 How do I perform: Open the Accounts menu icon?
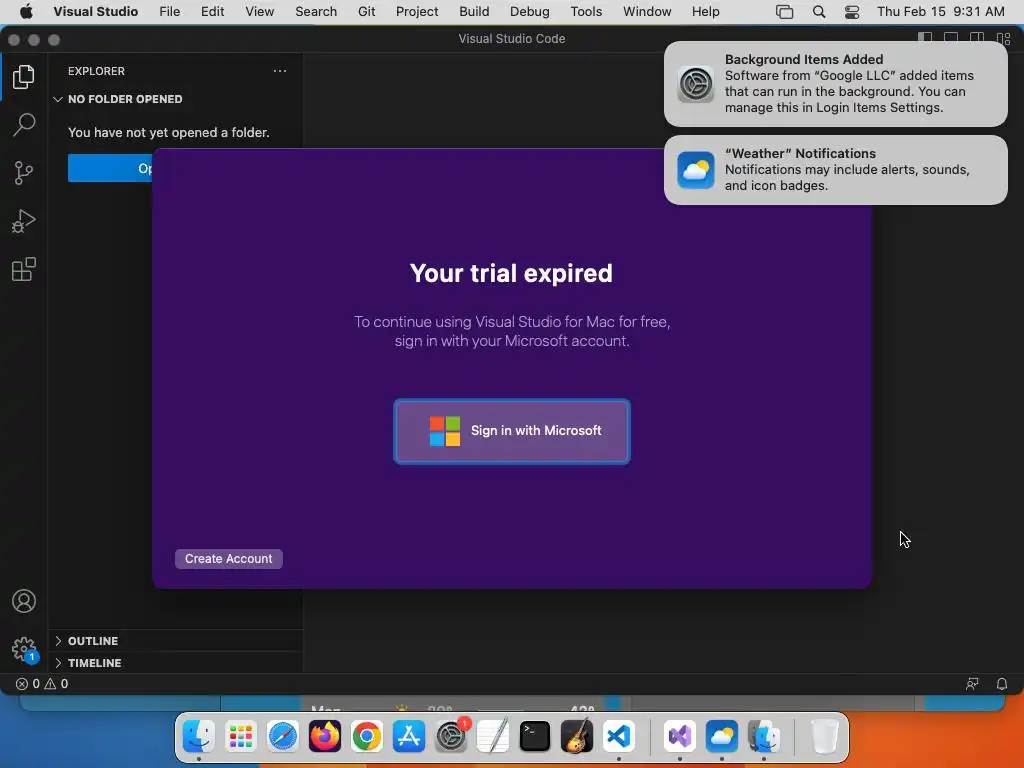[x=24, y=601]
